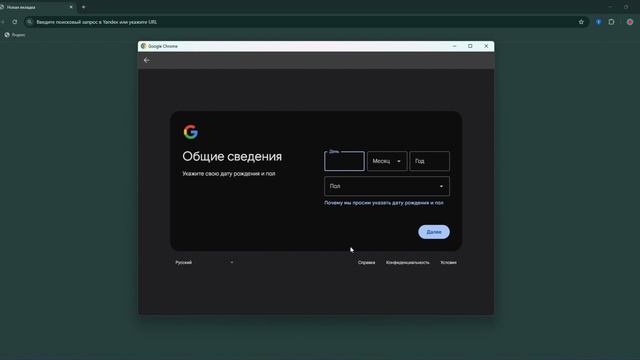
Task: Click the Chrome icon in the popup title bar
Action: pos(143,46)
